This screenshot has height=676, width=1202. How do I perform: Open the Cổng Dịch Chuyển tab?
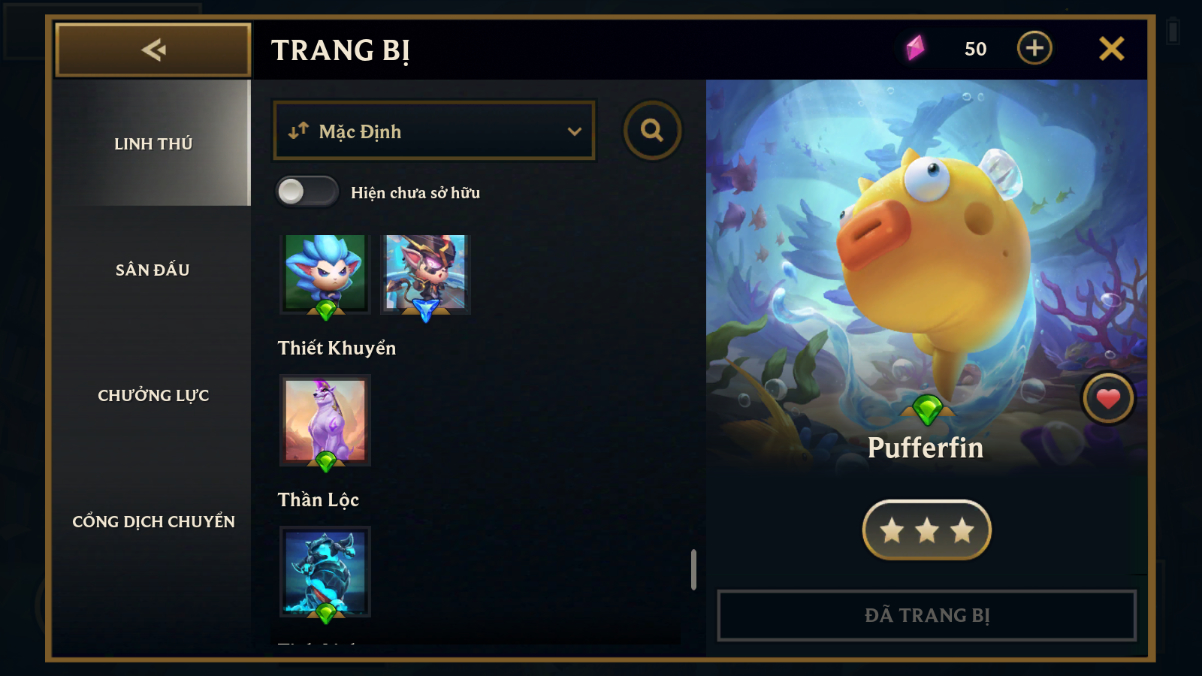pyautogui.click(x=153, y=521)
